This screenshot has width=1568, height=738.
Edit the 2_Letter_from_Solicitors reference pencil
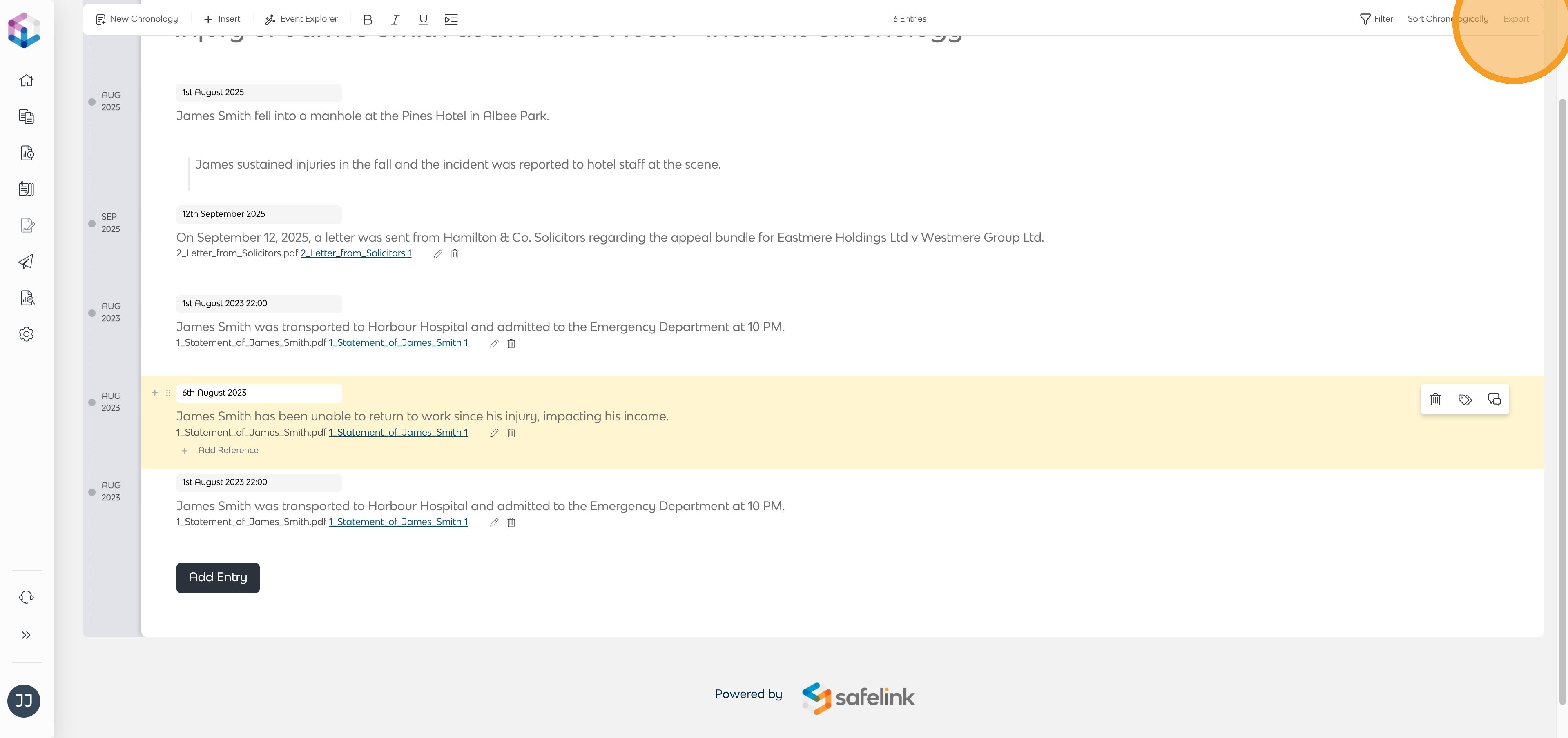pyautogui.click(x=438, y=254)
